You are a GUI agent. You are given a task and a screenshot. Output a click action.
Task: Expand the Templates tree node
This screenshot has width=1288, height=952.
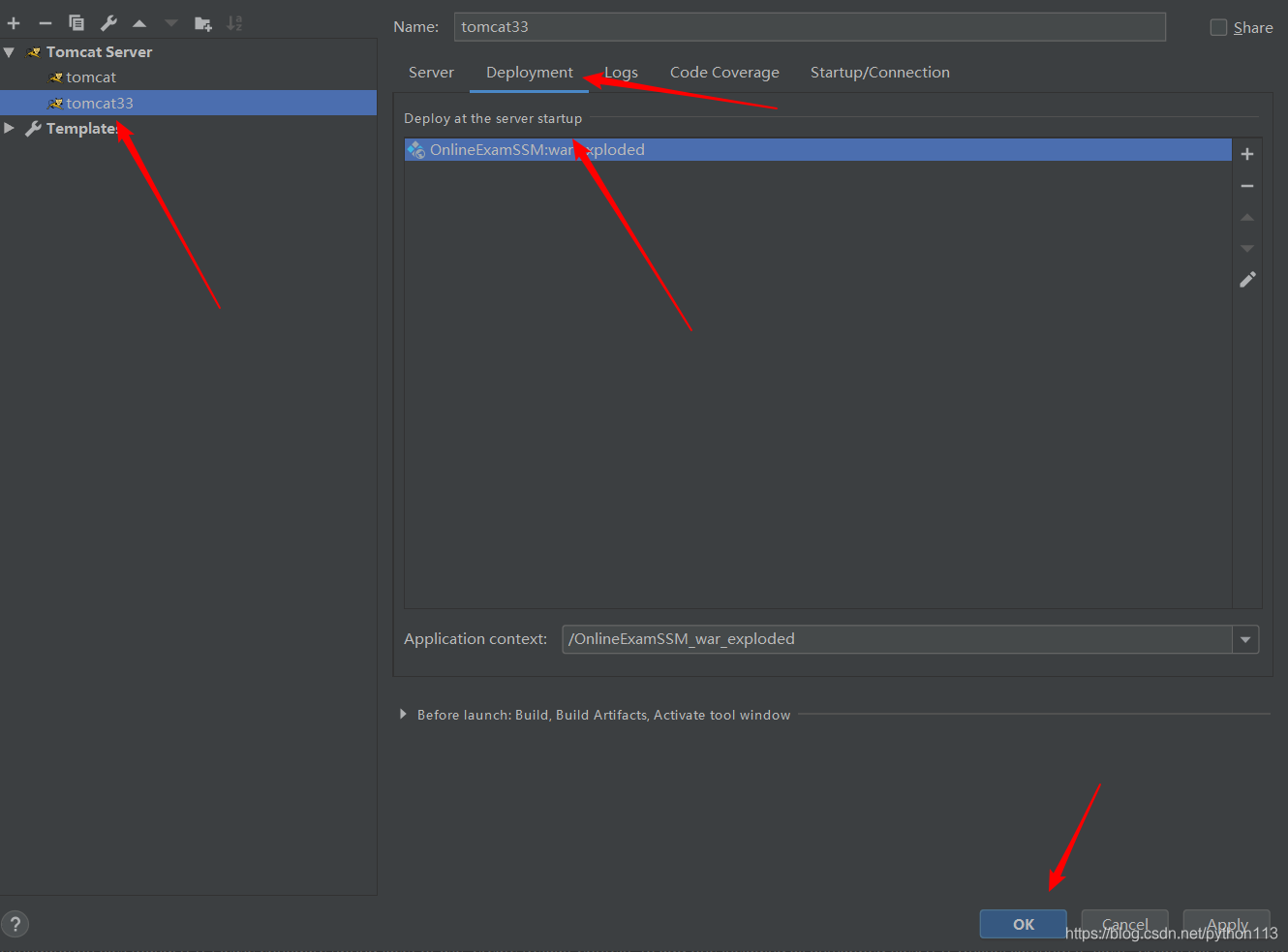coord(9,128)
